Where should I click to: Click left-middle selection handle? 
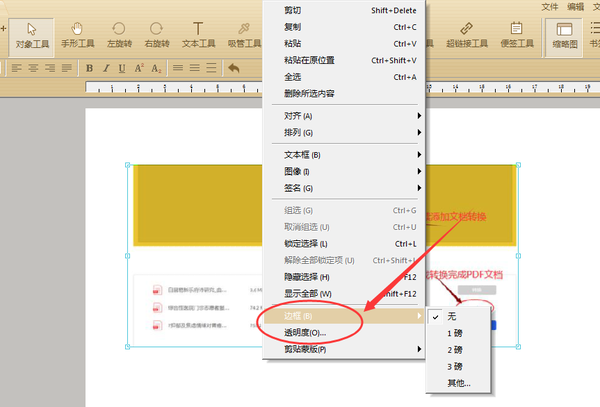(128, 256)
